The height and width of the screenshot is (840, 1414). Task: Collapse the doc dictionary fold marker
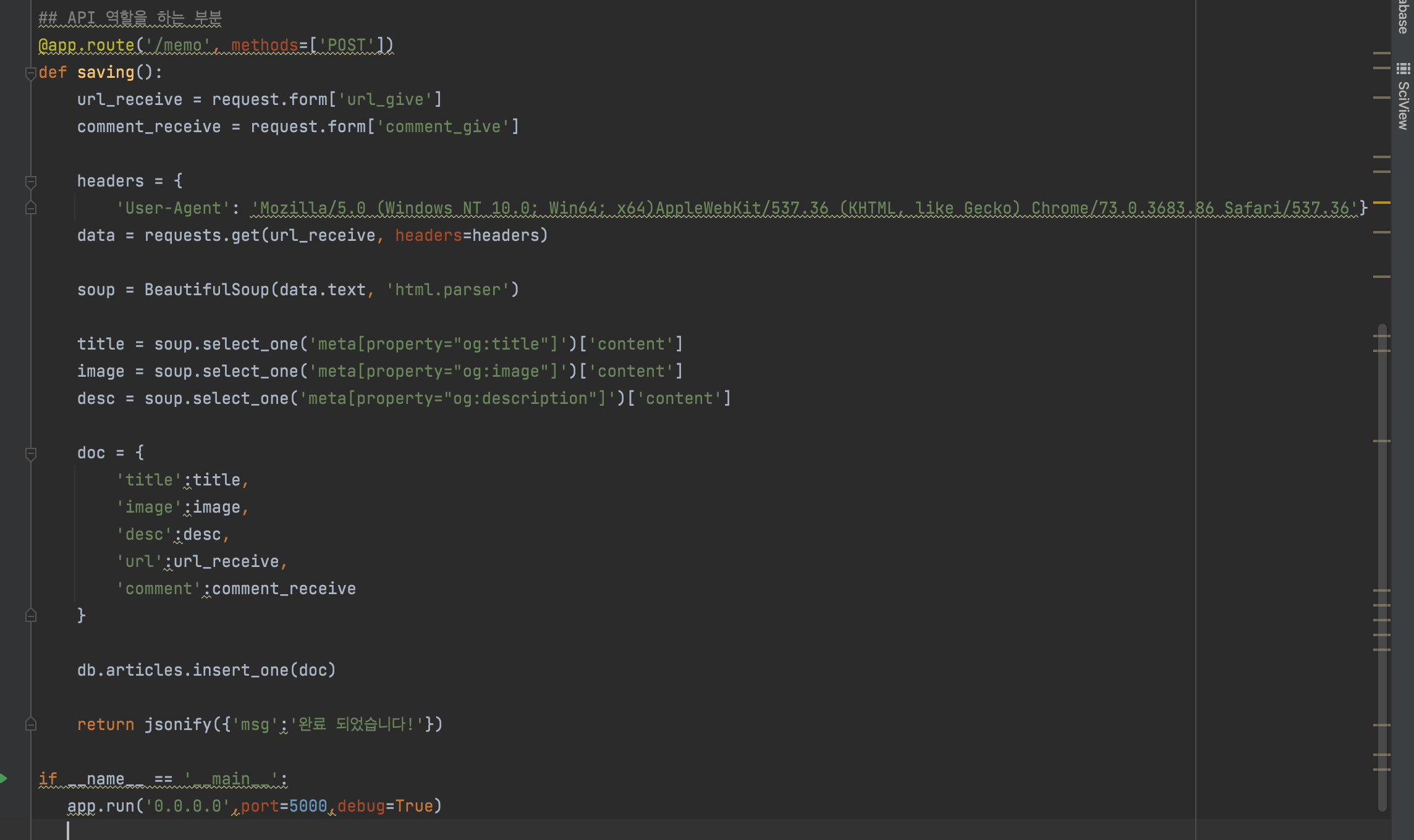pos(30,454)
